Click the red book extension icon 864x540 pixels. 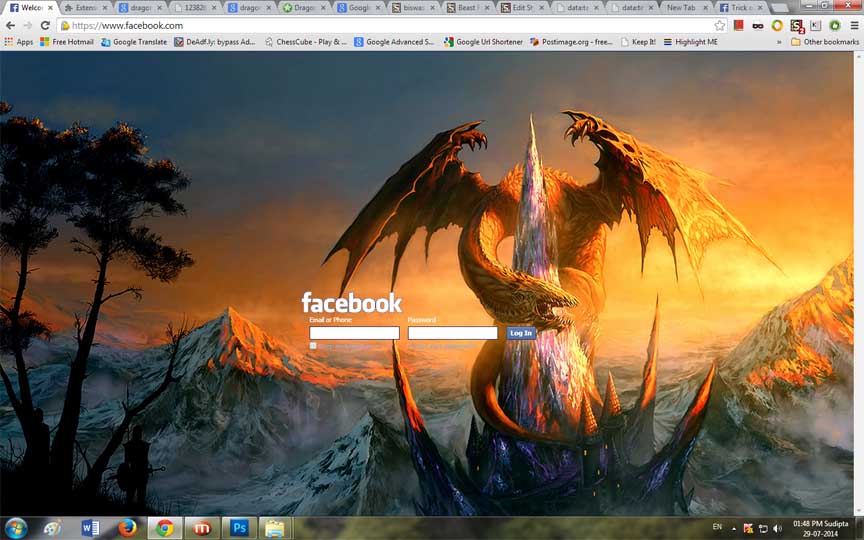[738, 25]
